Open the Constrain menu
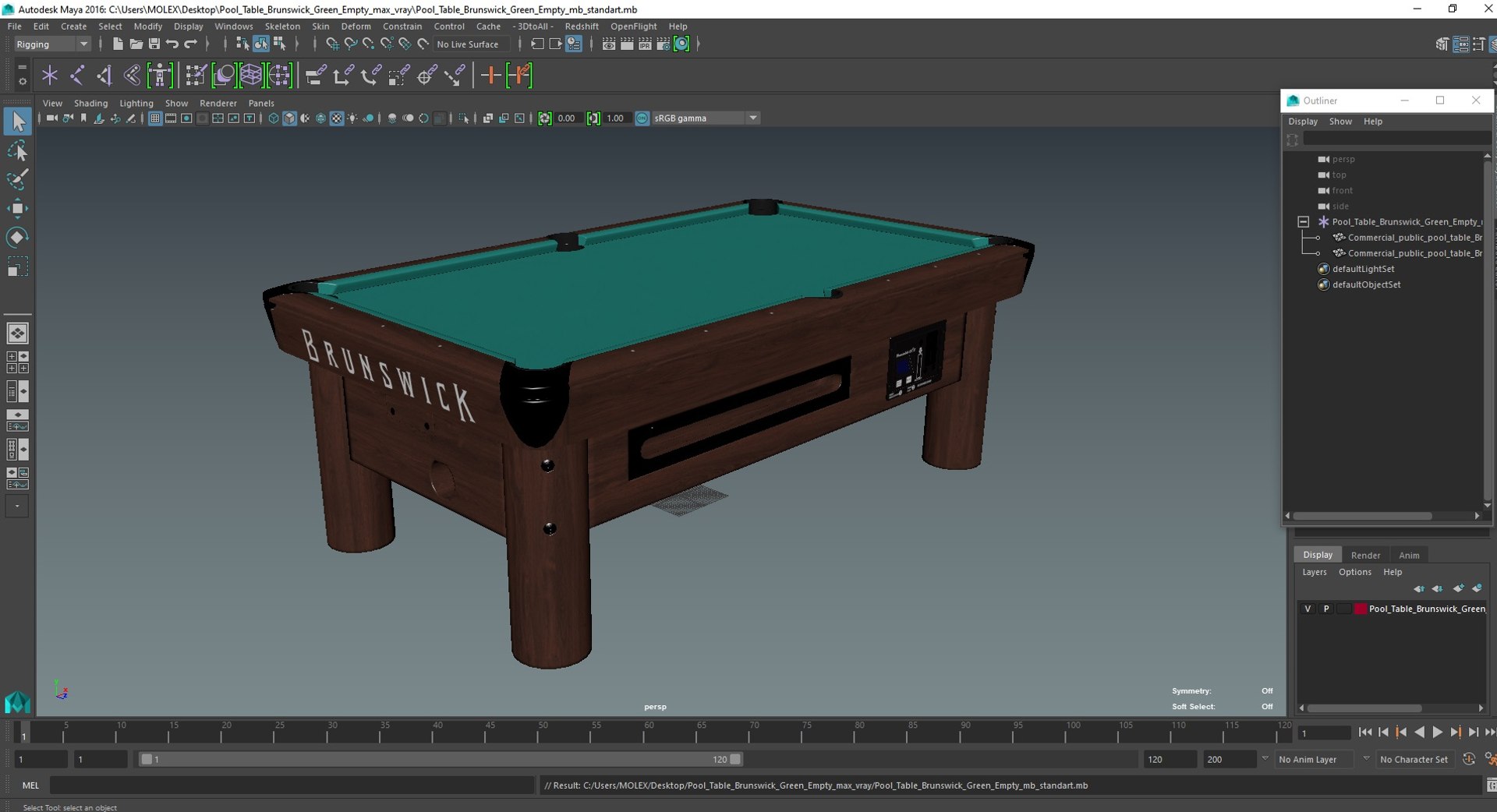This screenshot has height=812, width=1497. (402, 26)
